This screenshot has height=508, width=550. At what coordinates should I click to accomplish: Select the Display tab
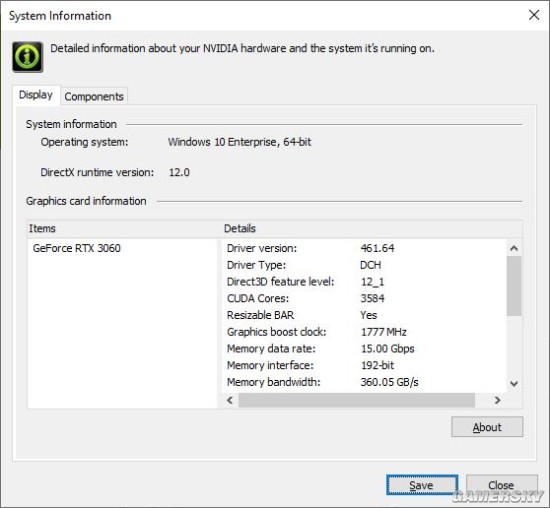(36, 95)
